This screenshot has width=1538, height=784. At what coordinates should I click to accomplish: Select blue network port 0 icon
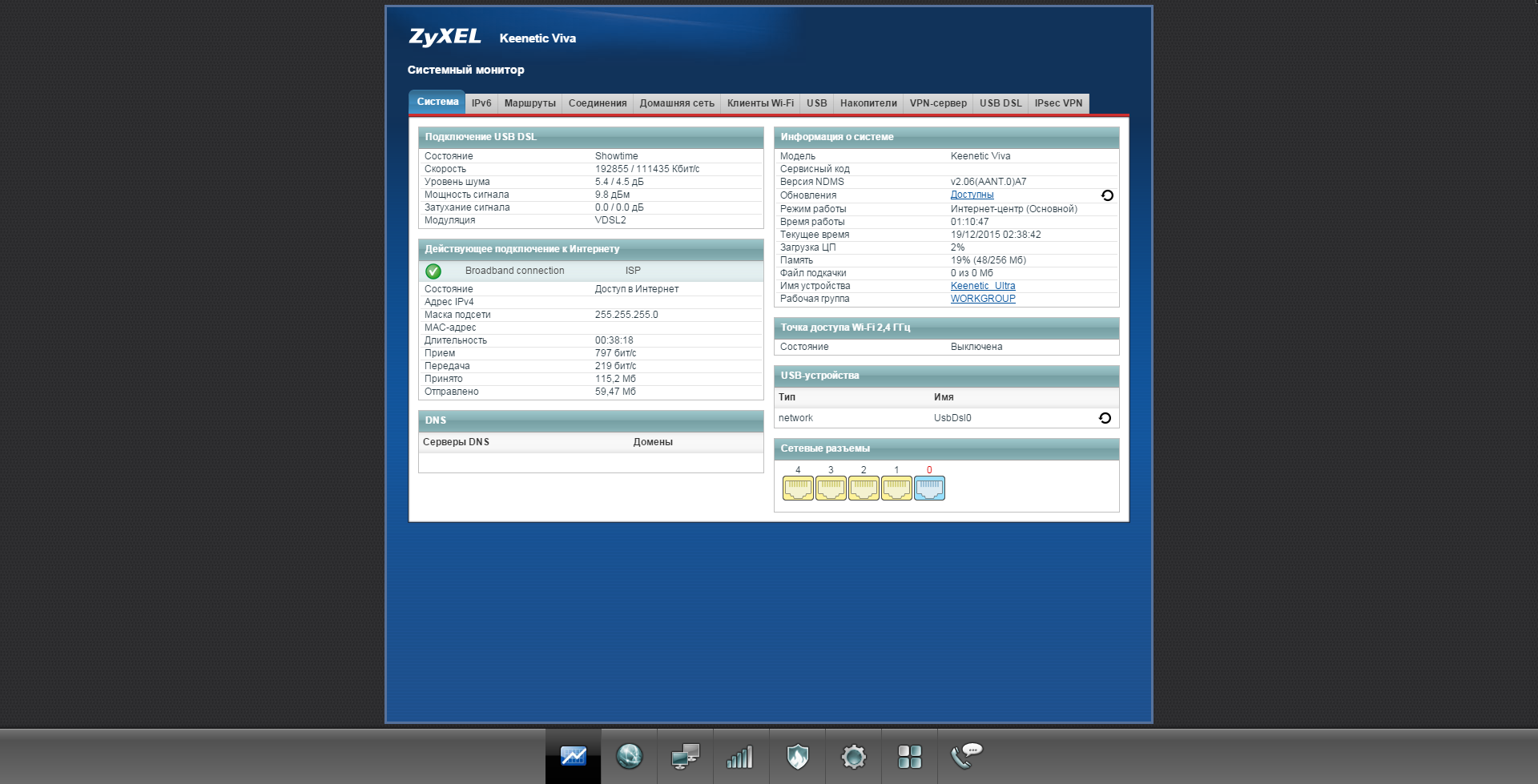(x=929, y=488)
